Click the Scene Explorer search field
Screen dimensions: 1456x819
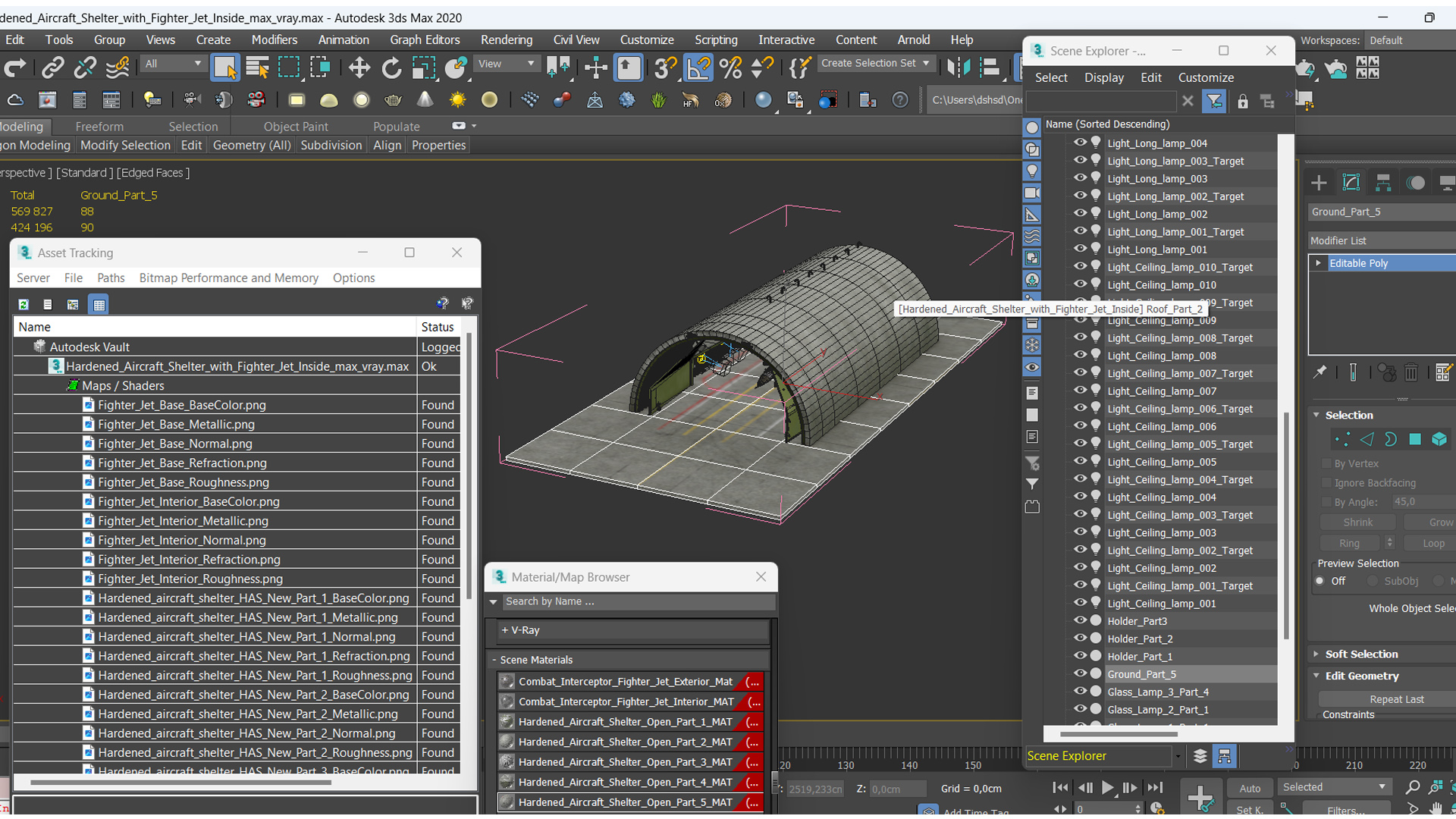pyautogui.click(x=1101, y=101)
